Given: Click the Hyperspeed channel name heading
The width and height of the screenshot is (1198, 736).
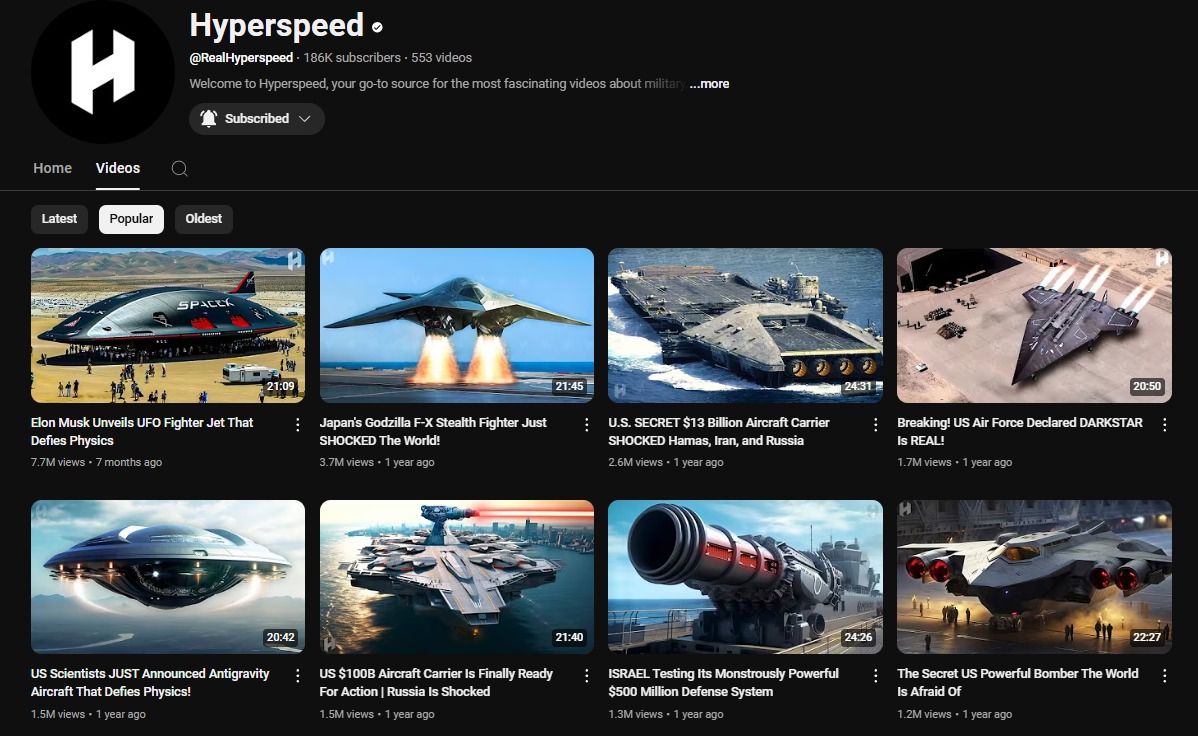Looking at the screenshot, I should click(x=276, y=25).
